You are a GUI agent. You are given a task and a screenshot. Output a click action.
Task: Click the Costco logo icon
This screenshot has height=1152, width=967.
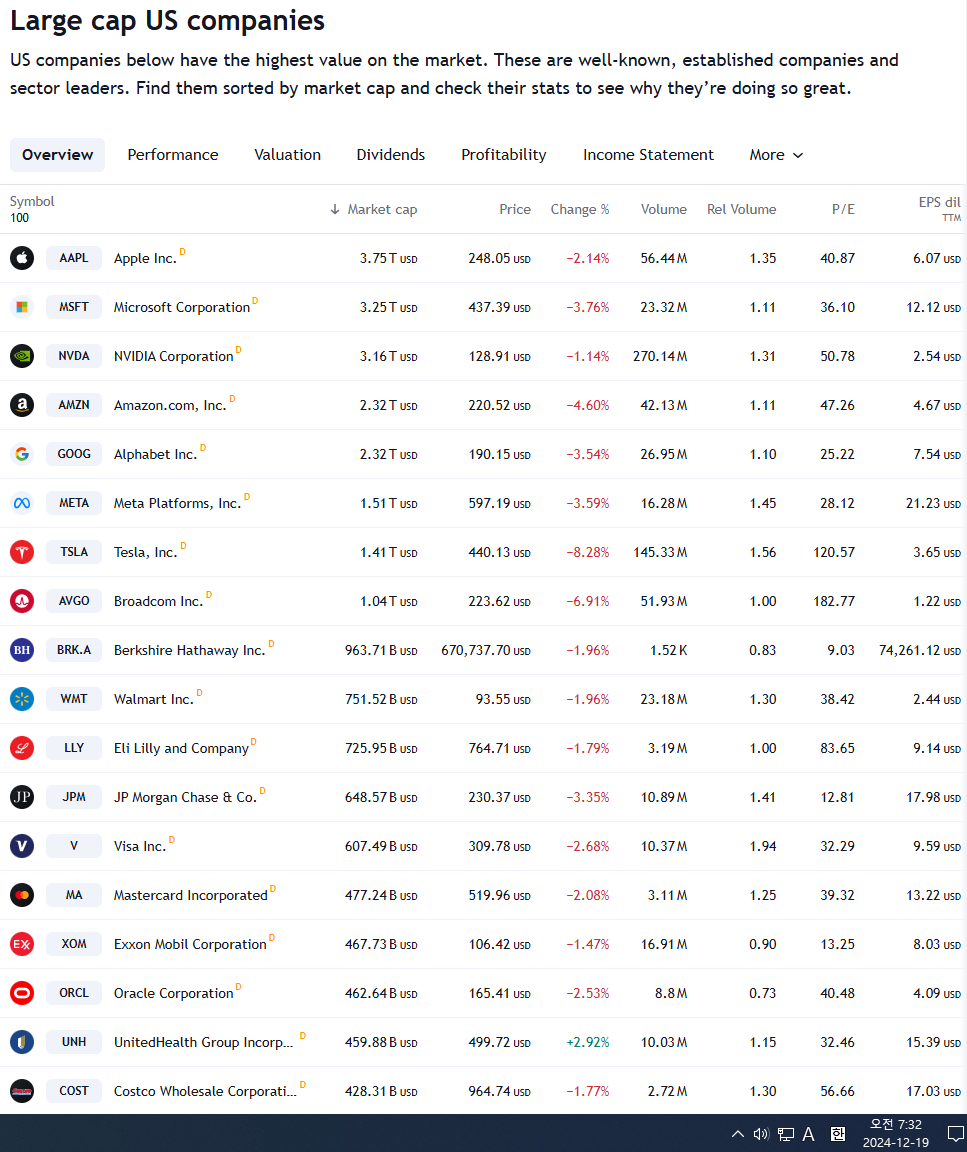click(22, 1091)
